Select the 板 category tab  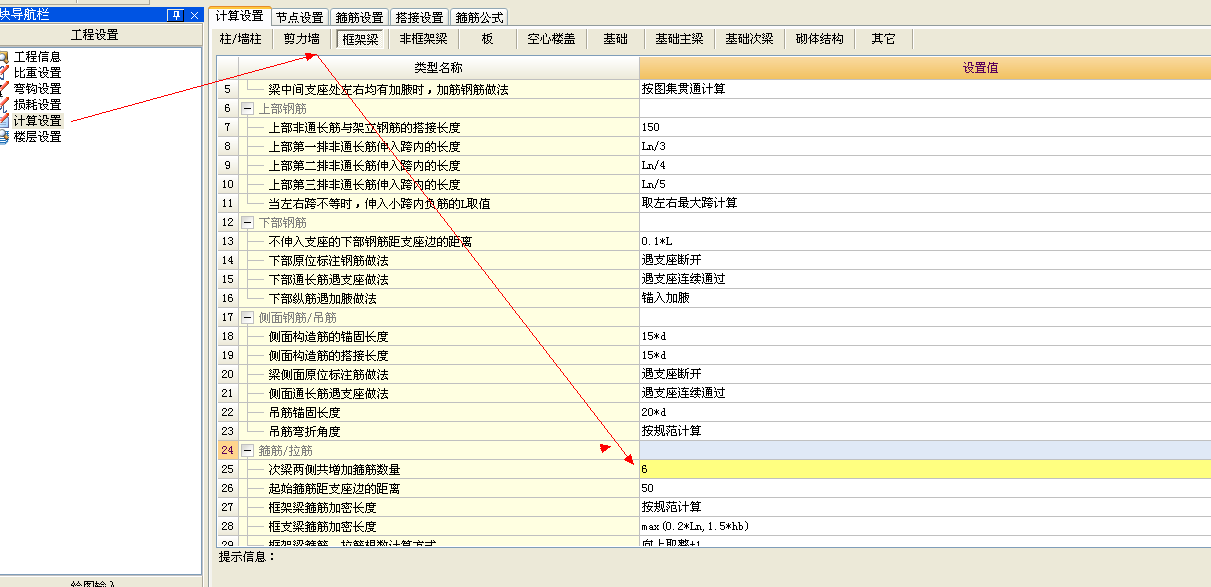click(487, 40)
